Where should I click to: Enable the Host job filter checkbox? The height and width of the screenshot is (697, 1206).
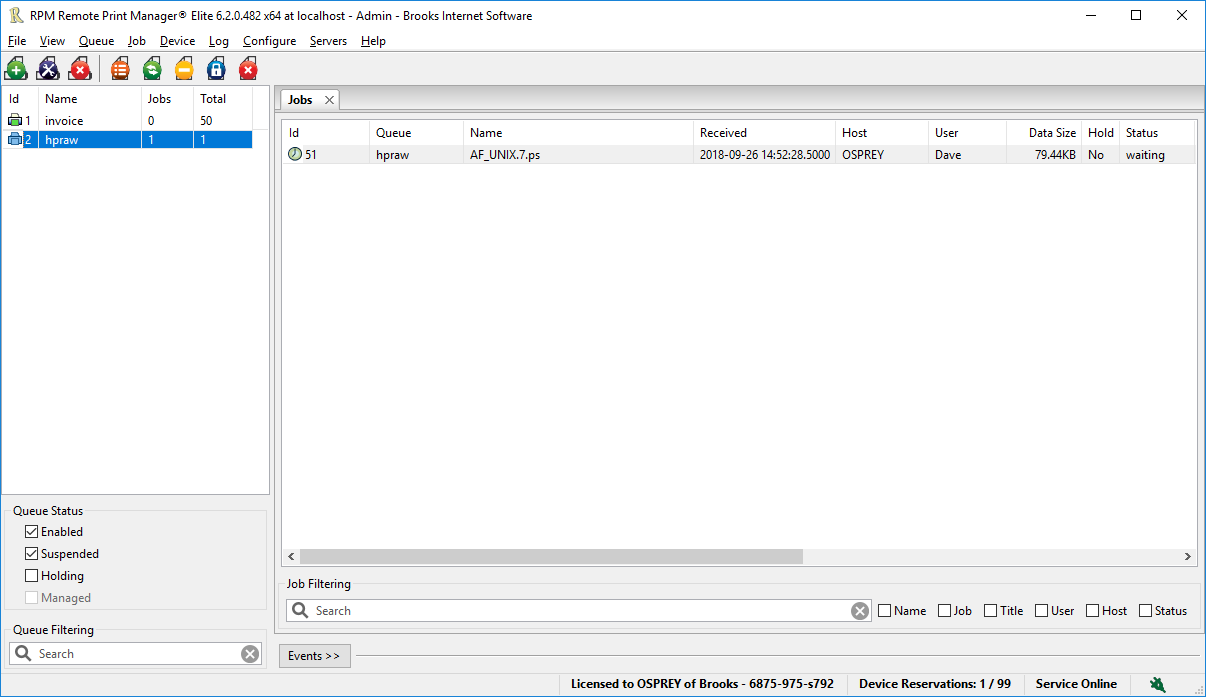point(1093,611)
